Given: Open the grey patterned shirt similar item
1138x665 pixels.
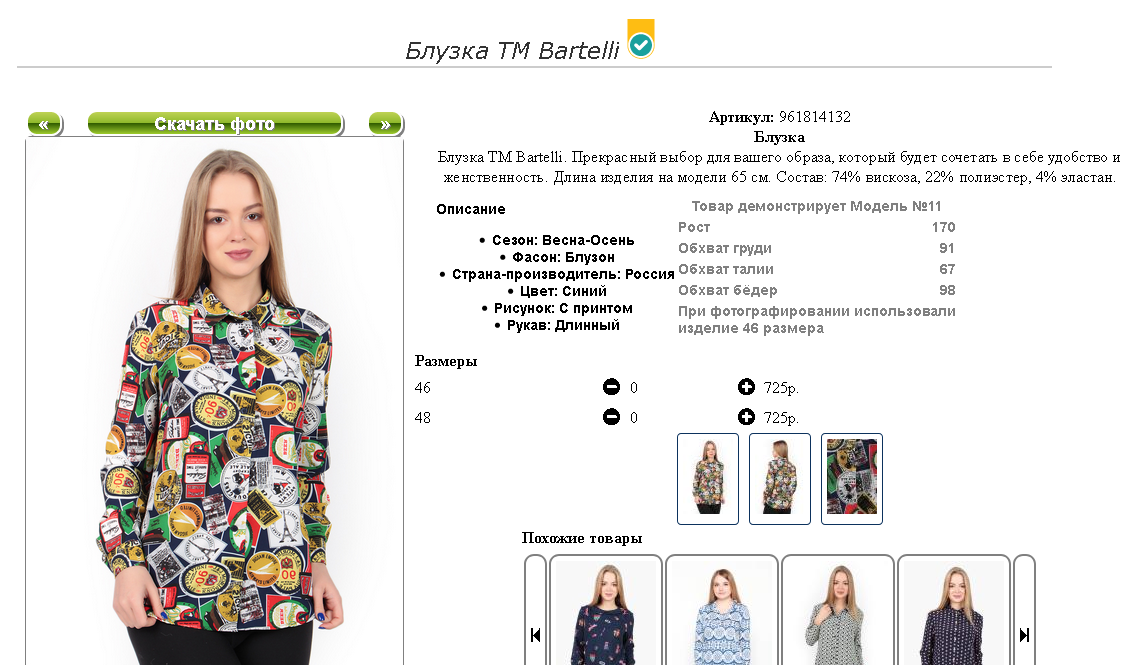Looking at the screenshot, I should coord(838,611).
